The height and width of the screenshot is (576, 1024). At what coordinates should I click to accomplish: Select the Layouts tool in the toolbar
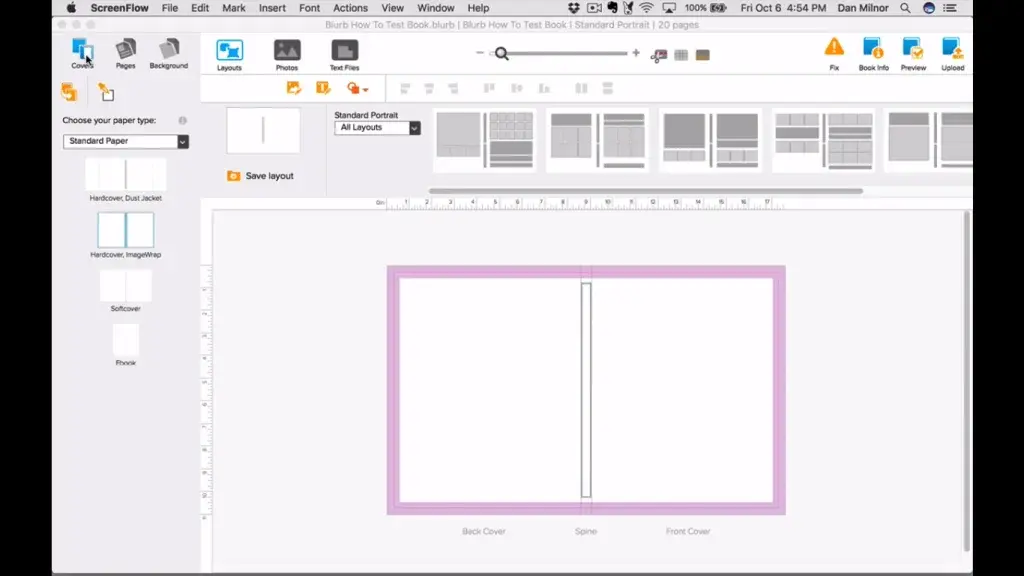(229, 52)
